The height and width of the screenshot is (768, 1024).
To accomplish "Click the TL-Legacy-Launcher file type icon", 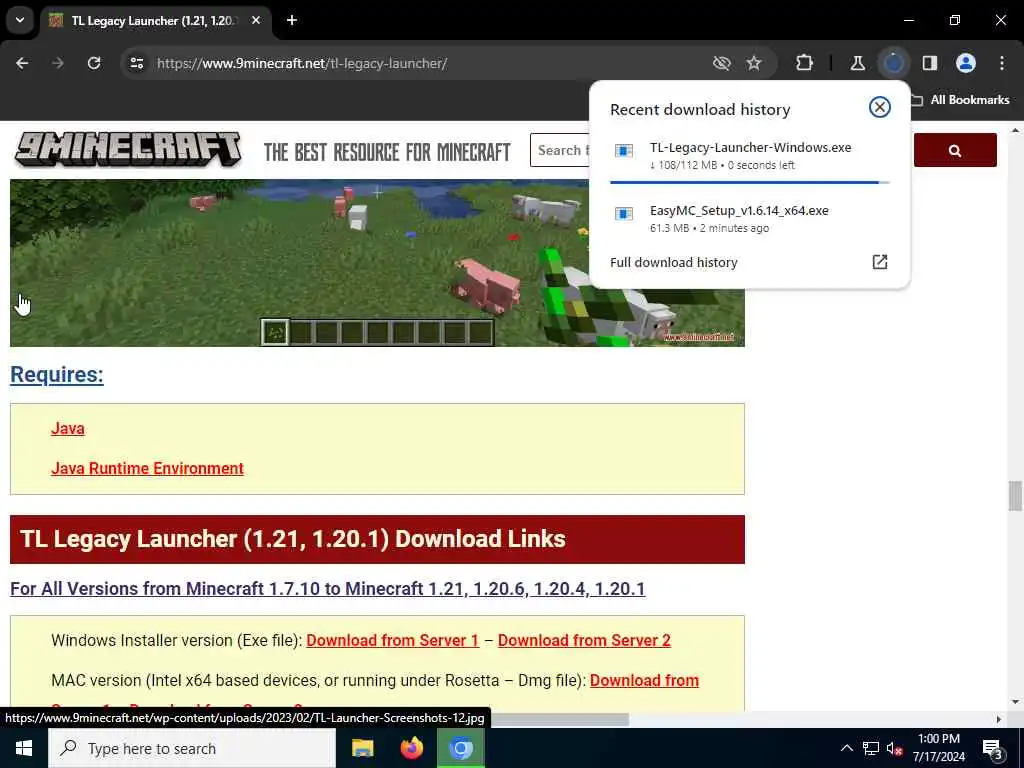I will (x=624, y=151).
